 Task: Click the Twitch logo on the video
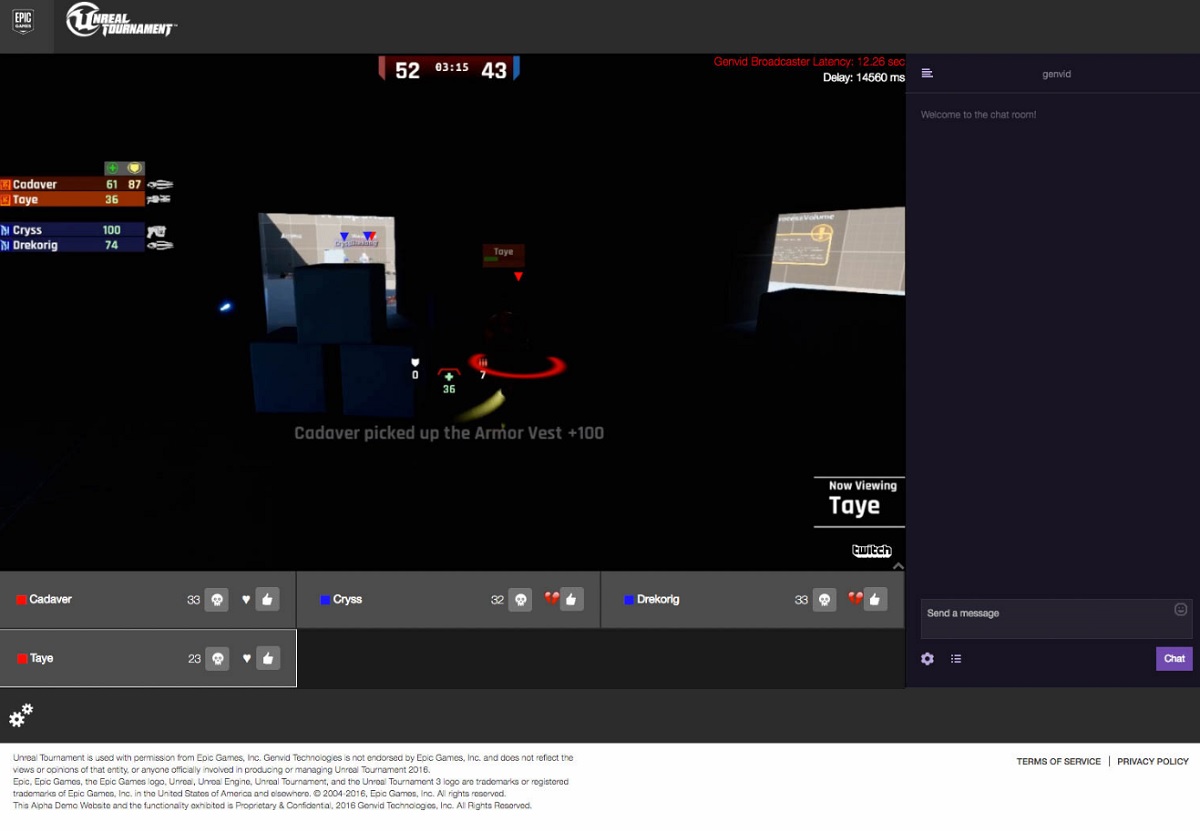(x=871, y=551)
